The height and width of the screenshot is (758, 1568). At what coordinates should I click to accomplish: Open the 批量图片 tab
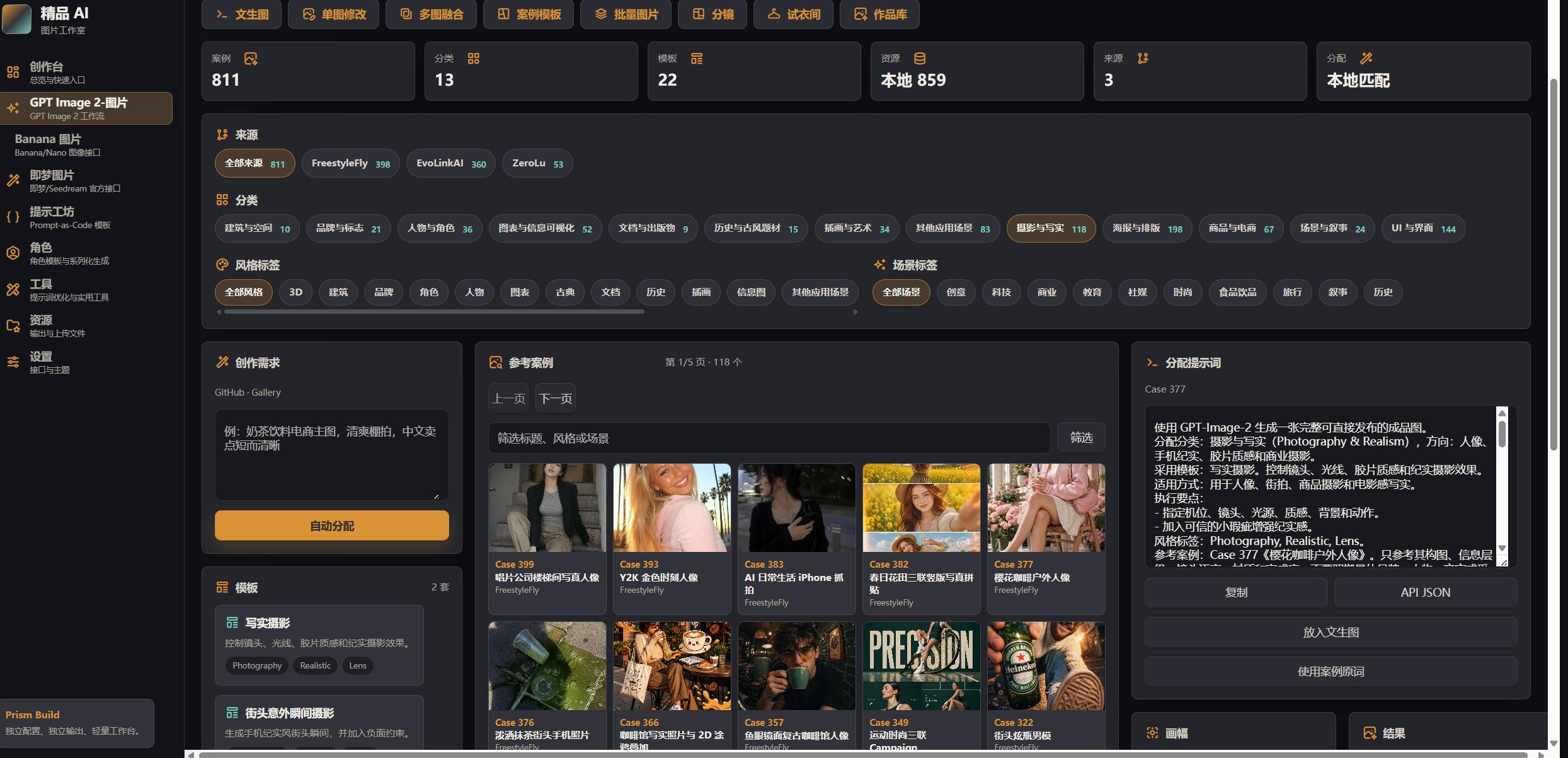pos(626,14)
